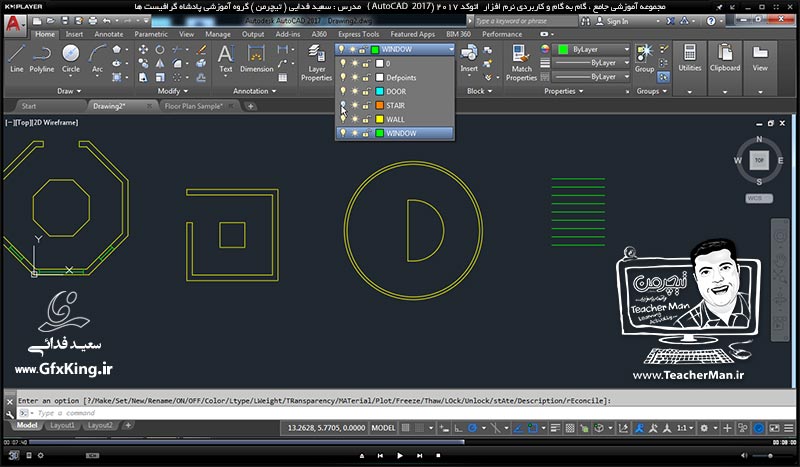Image resolution: width=800 pixels, height=467 pixels.
Task: Click the Group tool icon
Action: pyautogui.click(x=644, y=59)
